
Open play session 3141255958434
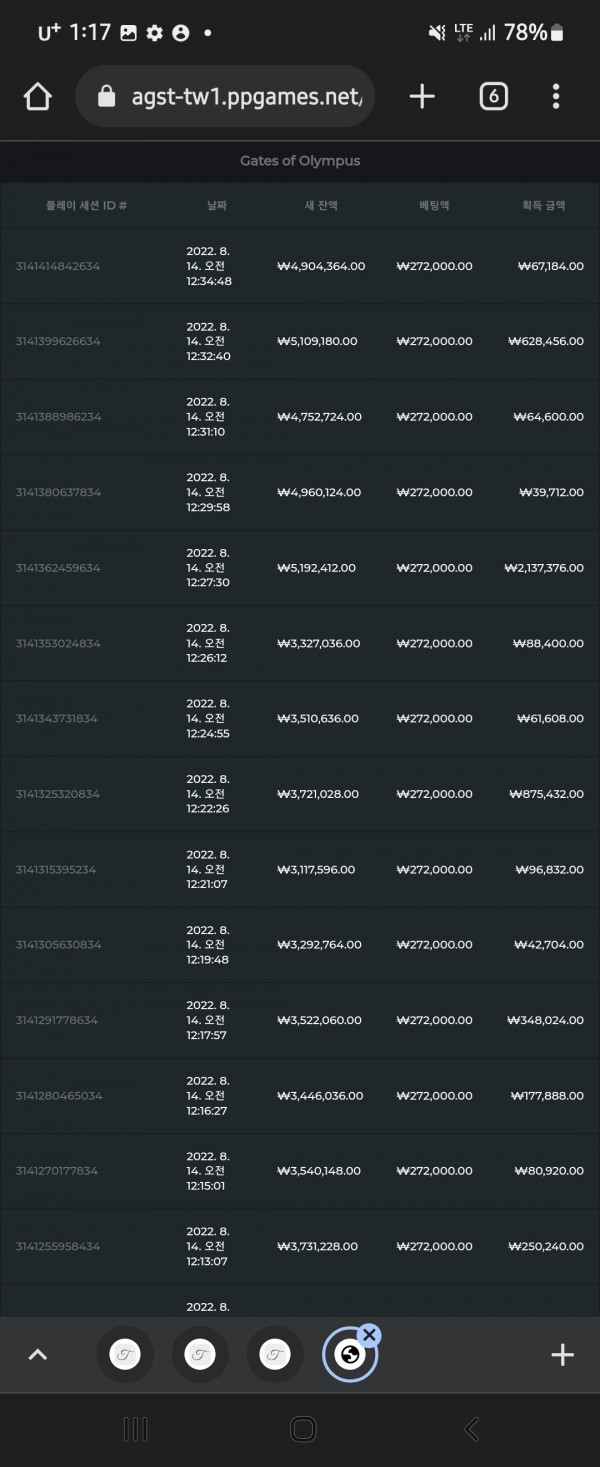point(58,1246)
